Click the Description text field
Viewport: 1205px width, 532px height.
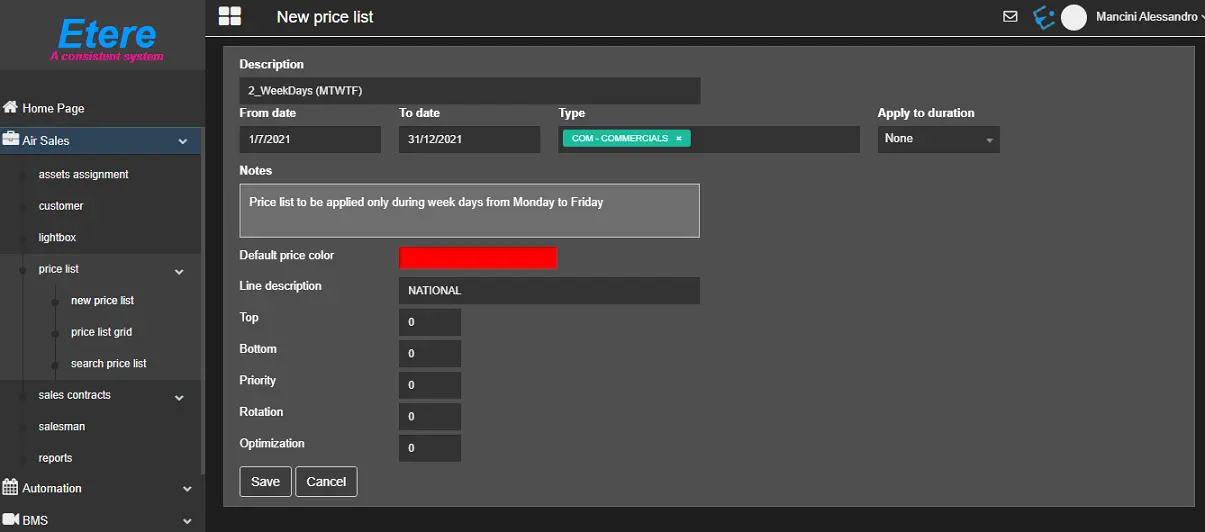(469, 91)
